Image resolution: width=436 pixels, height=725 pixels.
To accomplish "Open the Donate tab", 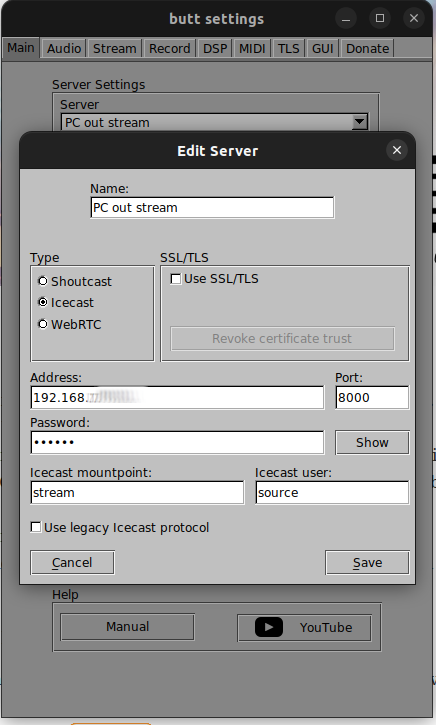I will click(x=368, y=49).
